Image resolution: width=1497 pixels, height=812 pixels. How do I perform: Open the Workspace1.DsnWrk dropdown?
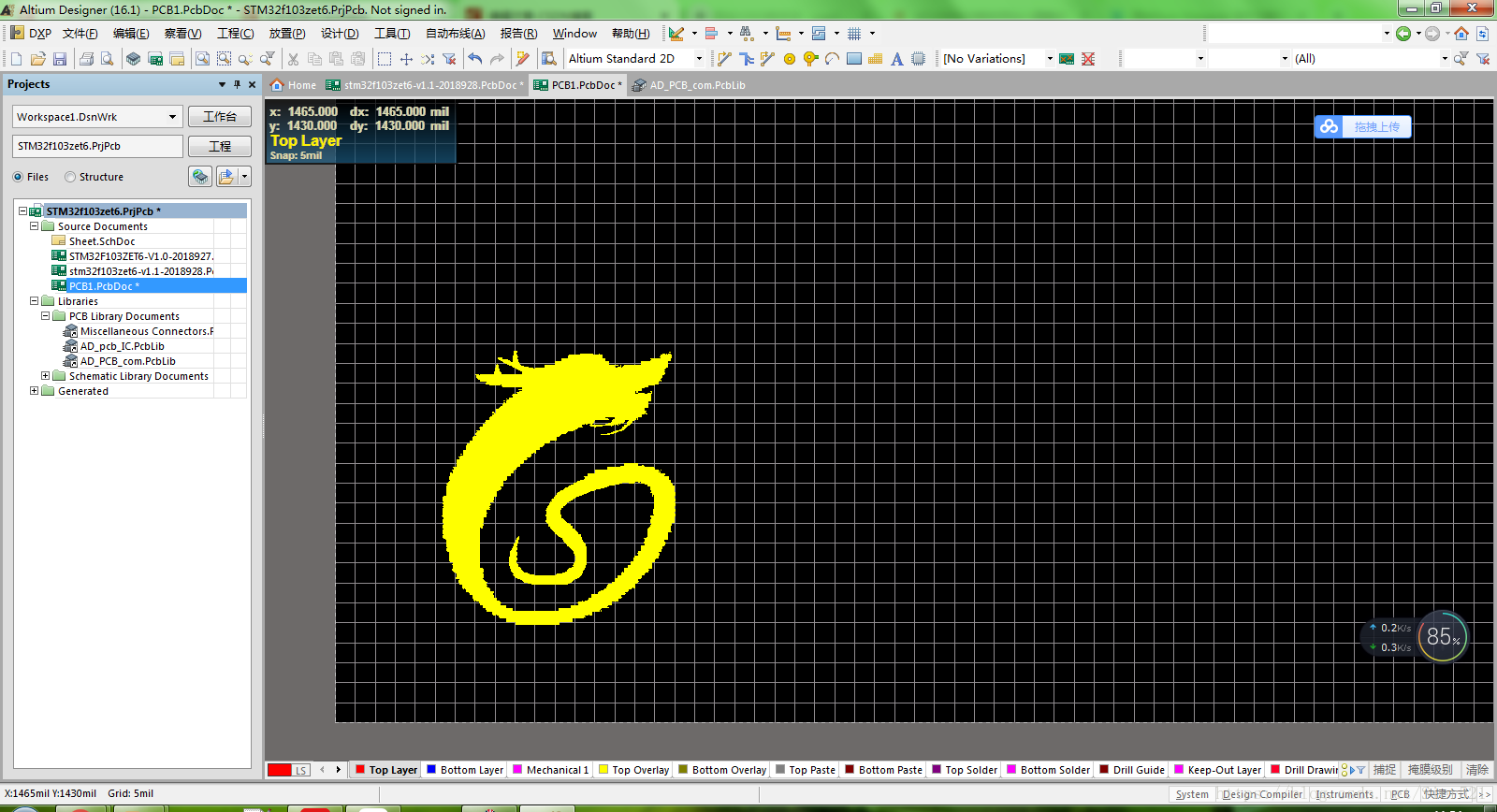point(172,117)
